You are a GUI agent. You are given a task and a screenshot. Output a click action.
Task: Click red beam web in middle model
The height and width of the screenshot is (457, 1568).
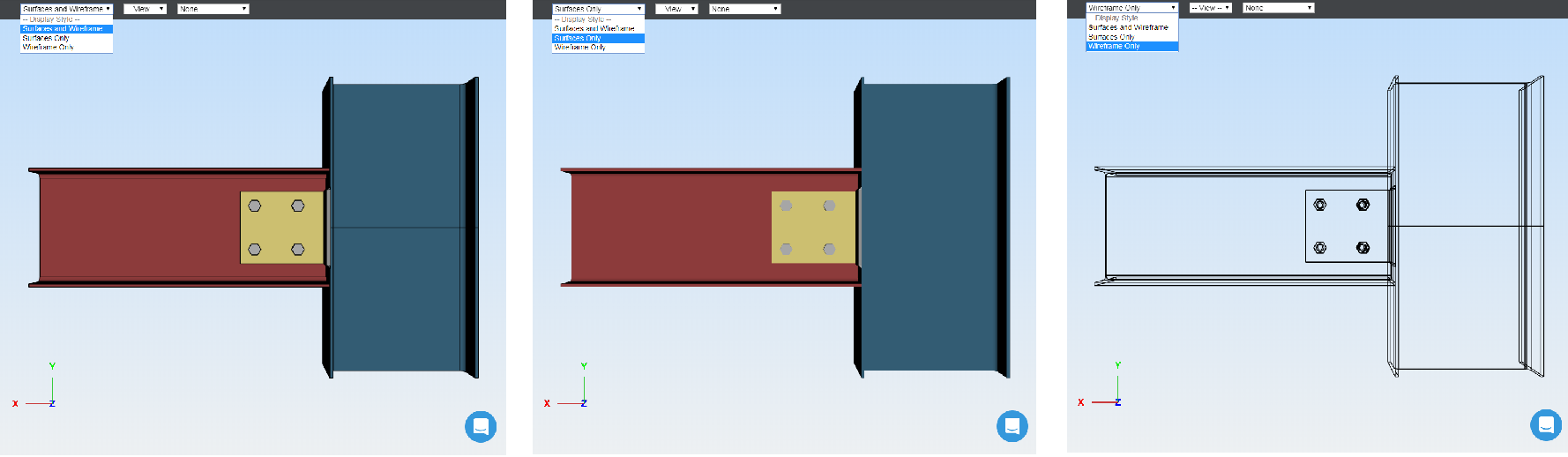[x=670, y=227]
